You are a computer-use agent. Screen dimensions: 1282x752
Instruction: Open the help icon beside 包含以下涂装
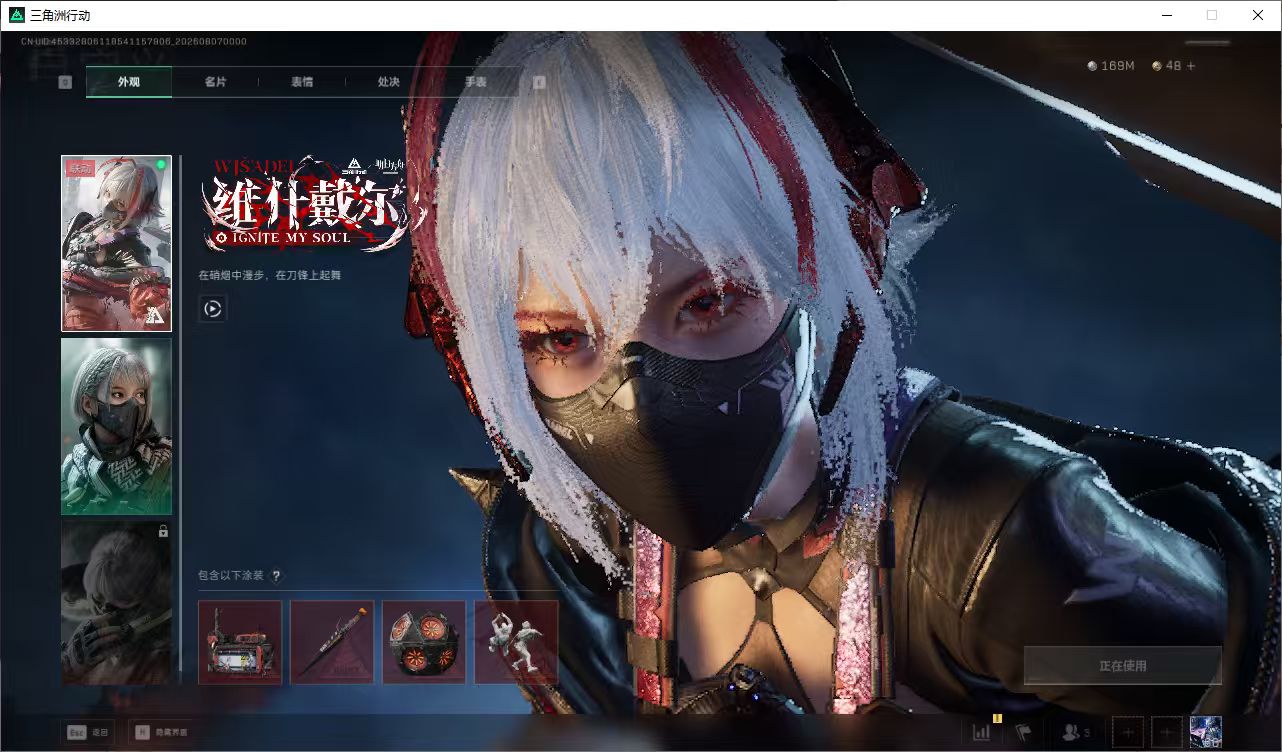click(276, 575)
